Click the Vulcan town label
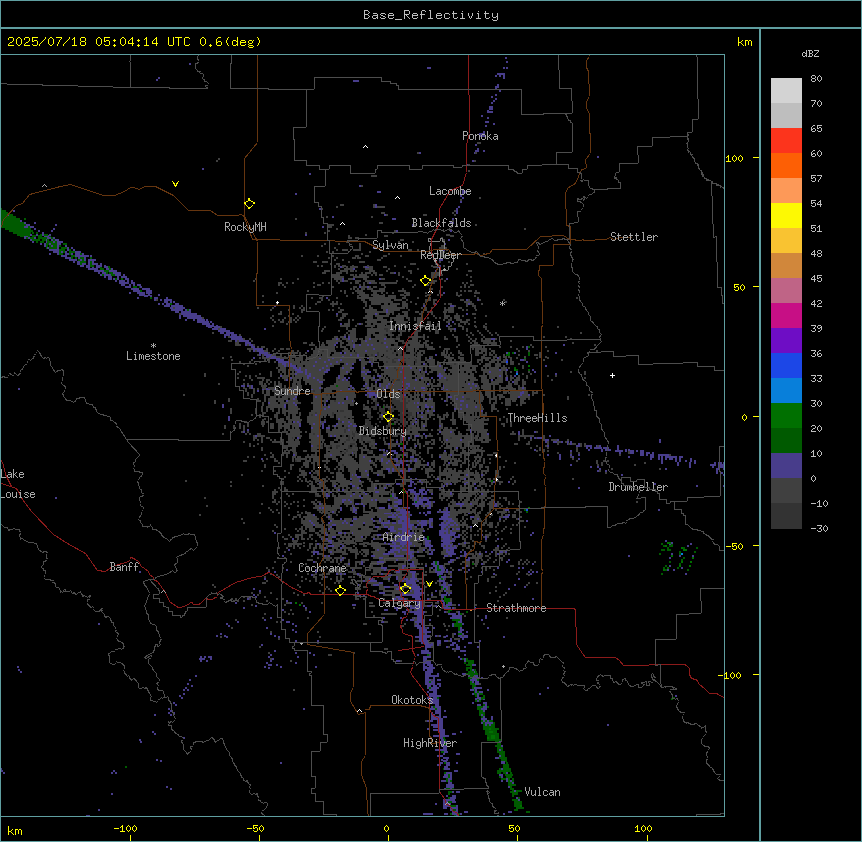 tap(542, 792)
